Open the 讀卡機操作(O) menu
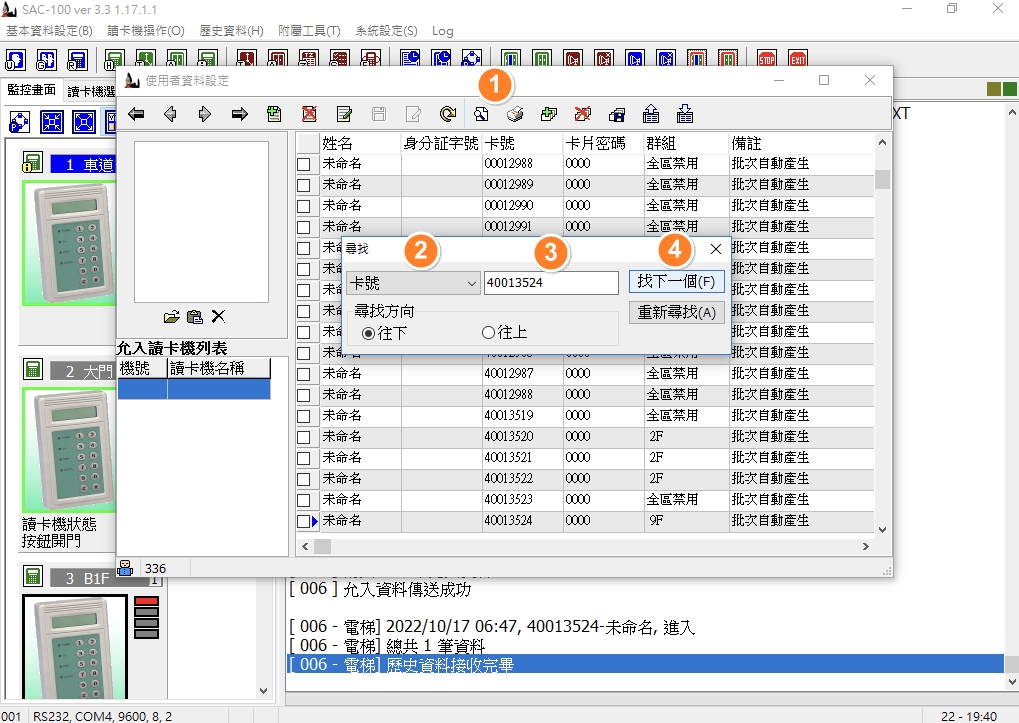Image resolution: width=1019 pixels, height=723 pixels. 146,31
